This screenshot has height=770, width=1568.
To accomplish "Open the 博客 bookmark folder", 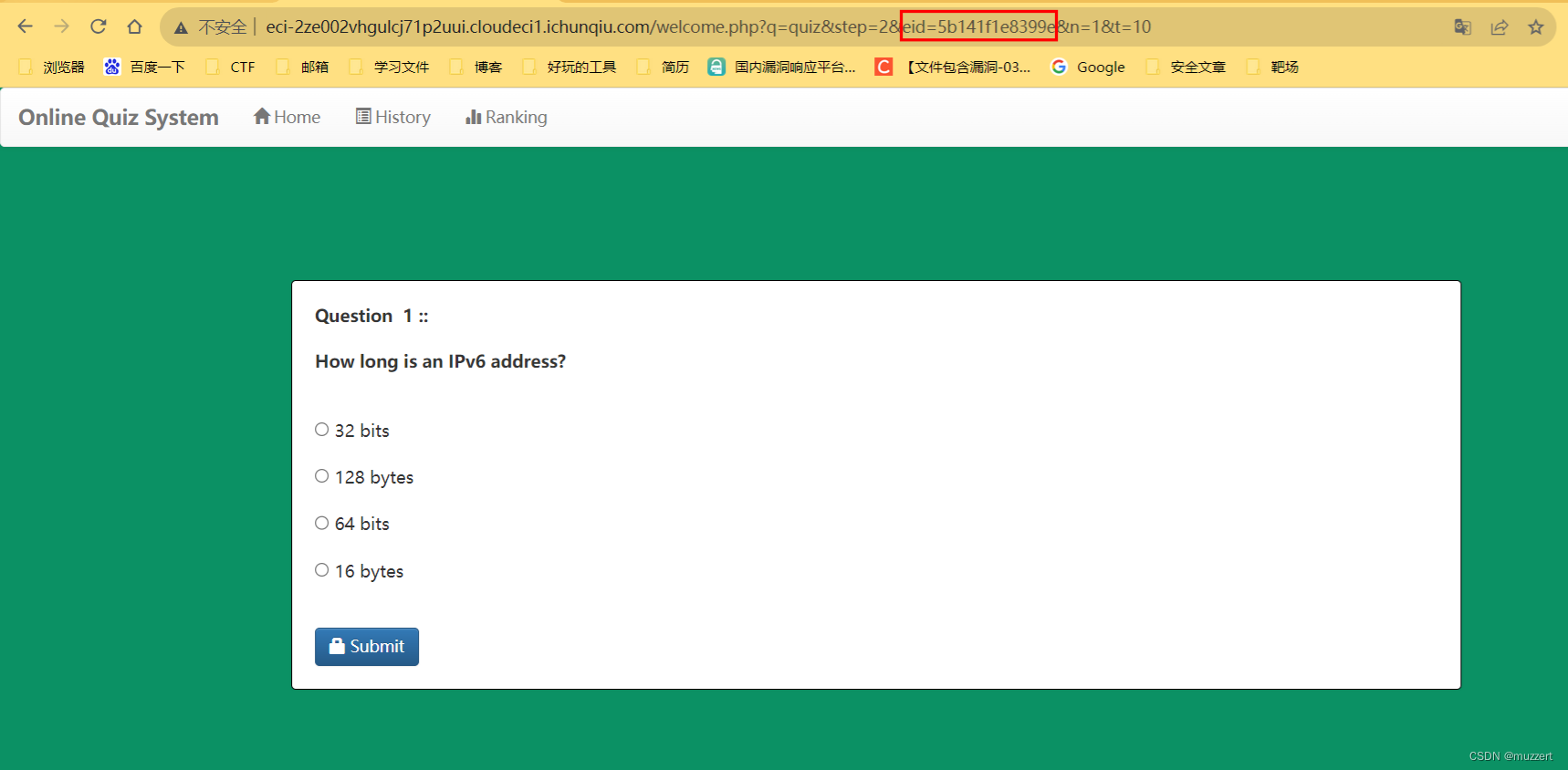I will tap(476, 67).
